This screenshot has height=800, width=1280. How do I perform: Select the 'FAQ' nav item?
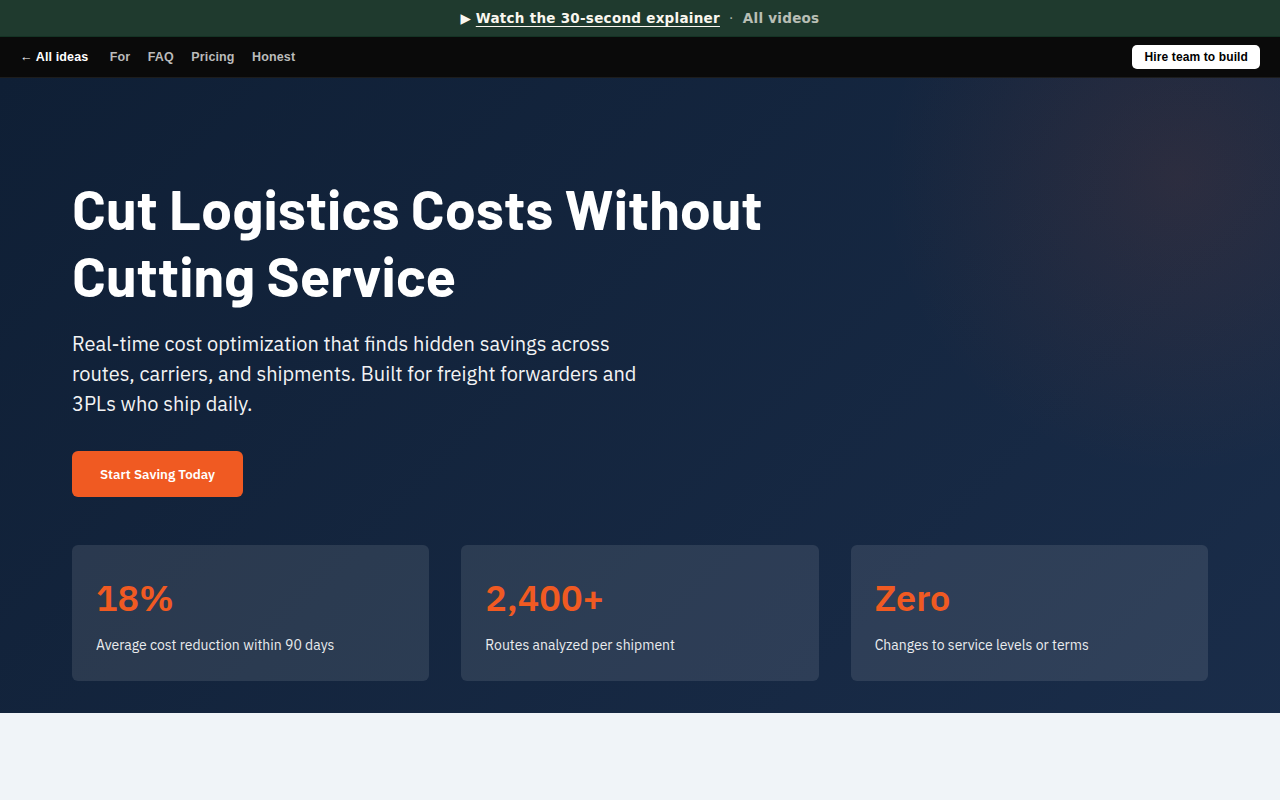click(x=161, y=57)
